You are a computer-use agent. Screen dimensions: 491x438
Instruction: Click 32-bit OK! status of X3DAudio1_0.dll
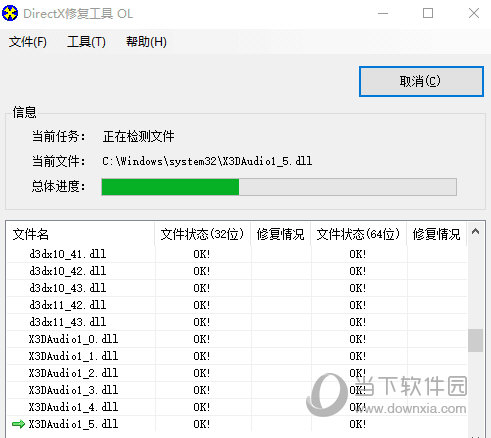point(202,340)
